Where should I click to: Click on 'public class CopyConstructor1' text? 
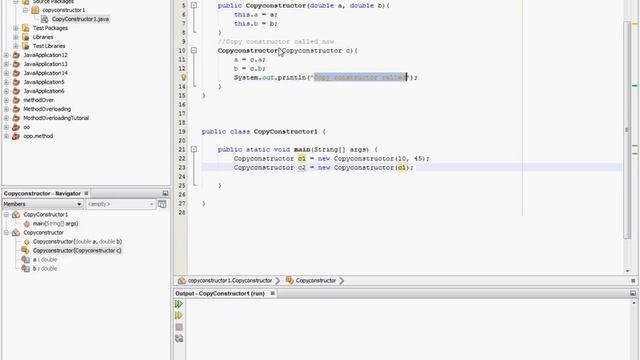tap(260, 131)
